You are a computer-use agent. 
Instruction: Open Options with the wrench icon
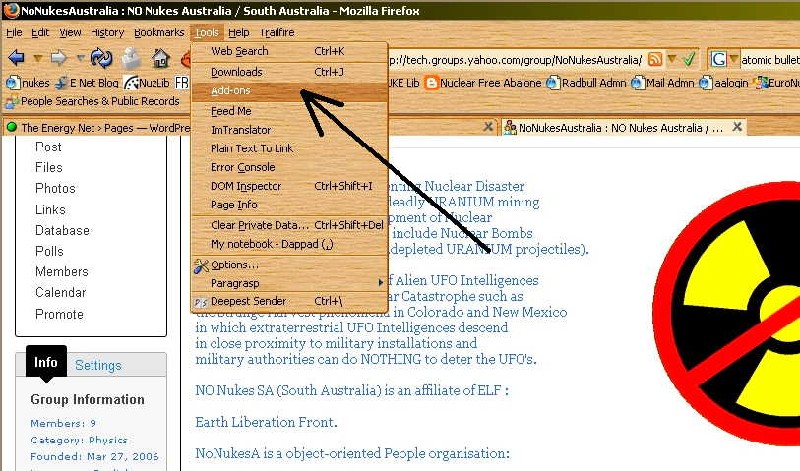pos(289,265)
